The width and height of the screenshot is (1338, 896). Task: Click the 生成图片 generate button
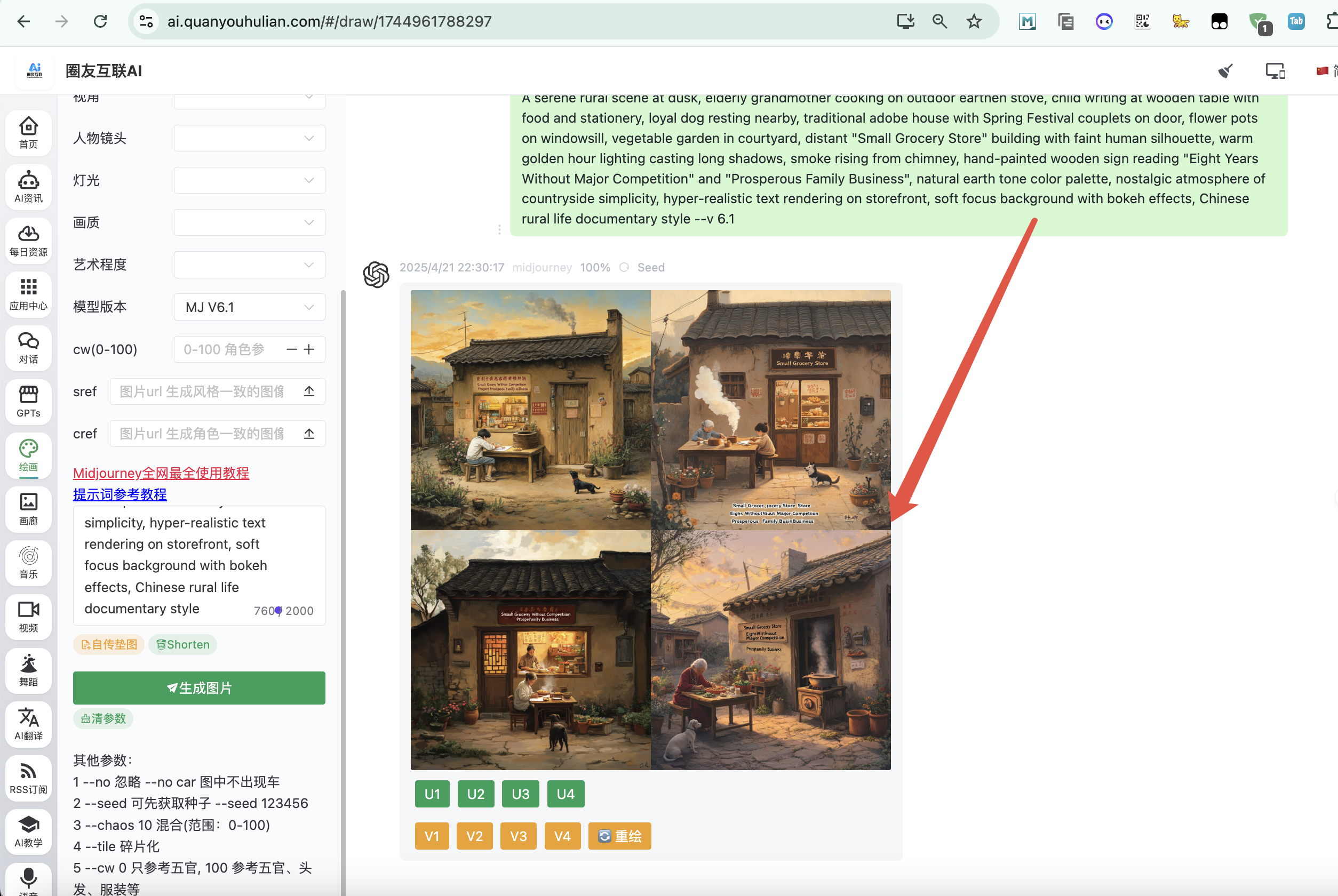(x=199, y=688)
